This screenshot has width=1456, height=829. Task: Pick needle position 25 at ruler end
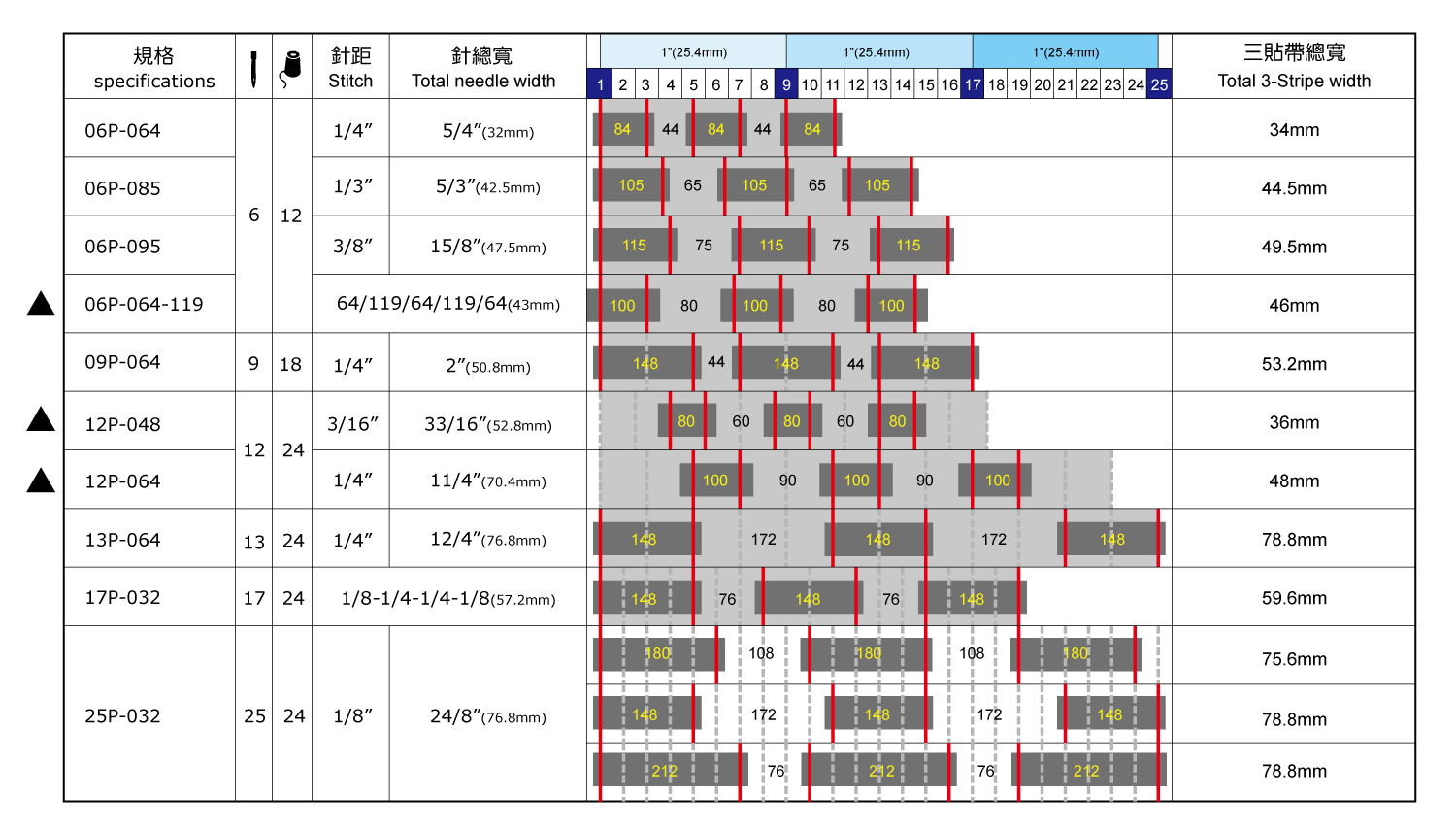click(x=1159, y=84)
